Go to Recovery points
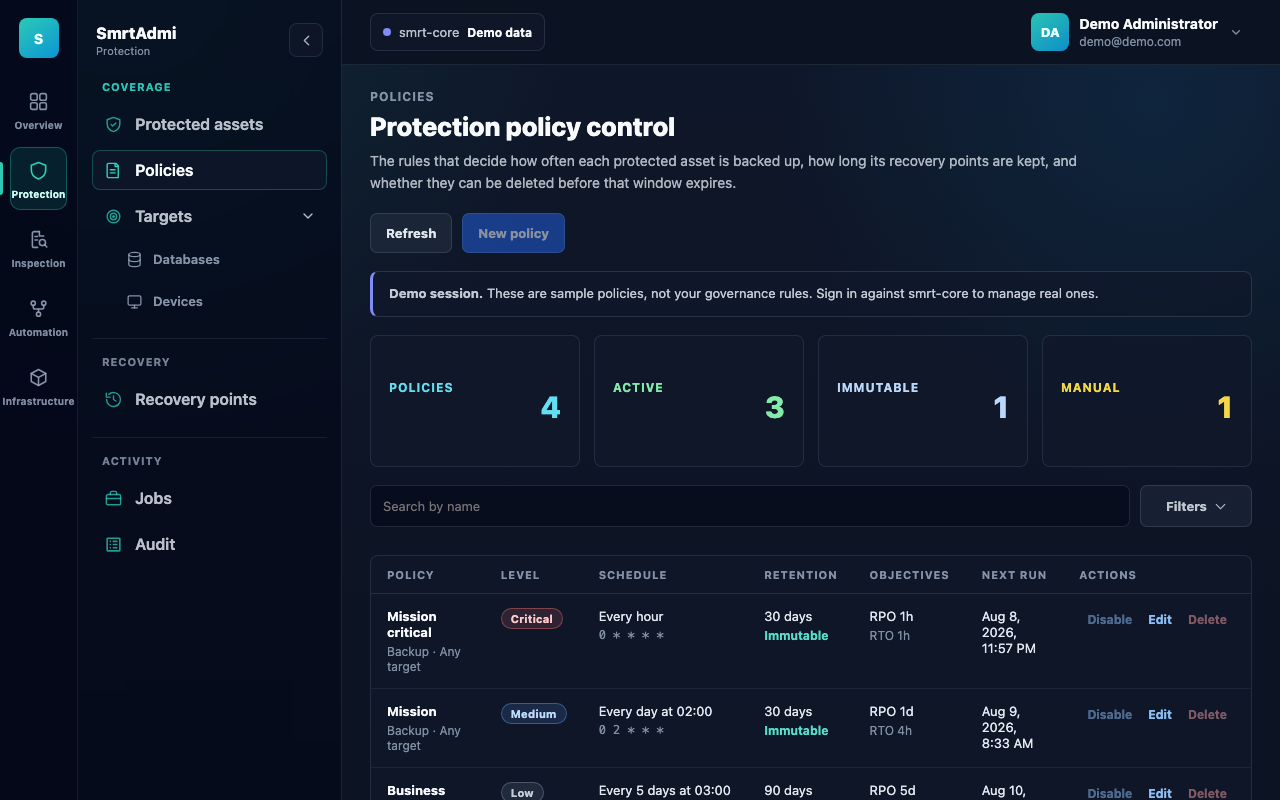 tap(209, 400)
